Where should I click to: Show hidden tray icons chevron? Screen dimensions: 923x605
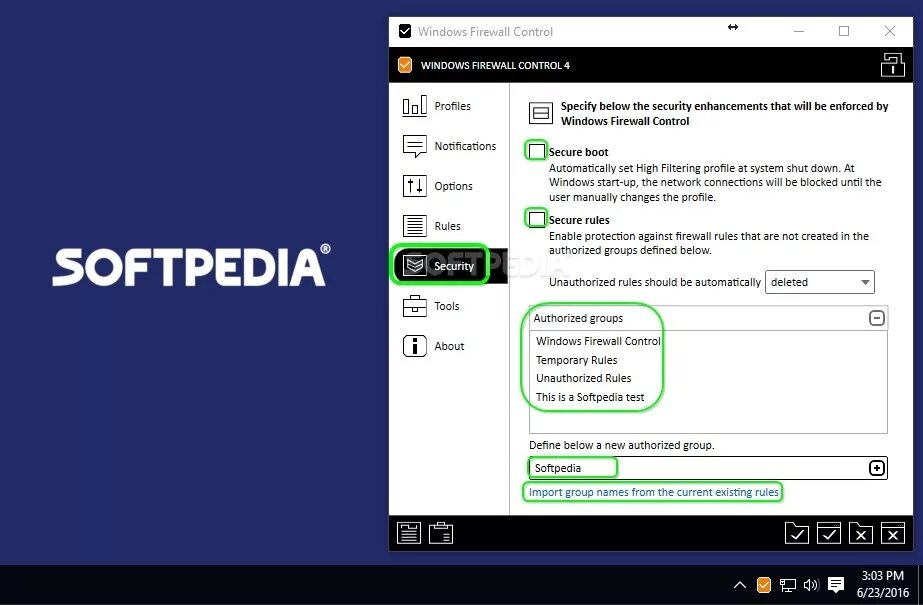click(x=740, y=585)
